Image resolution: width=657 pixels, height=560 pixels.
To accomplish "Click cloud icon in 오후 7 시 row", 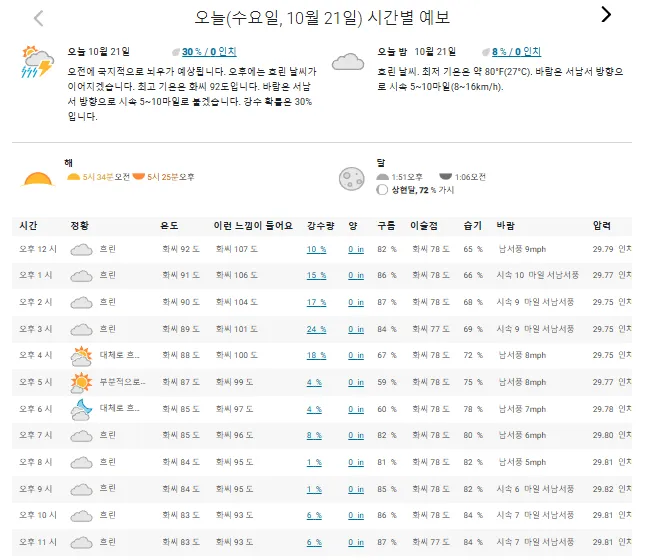I will (x=81, y=436).
